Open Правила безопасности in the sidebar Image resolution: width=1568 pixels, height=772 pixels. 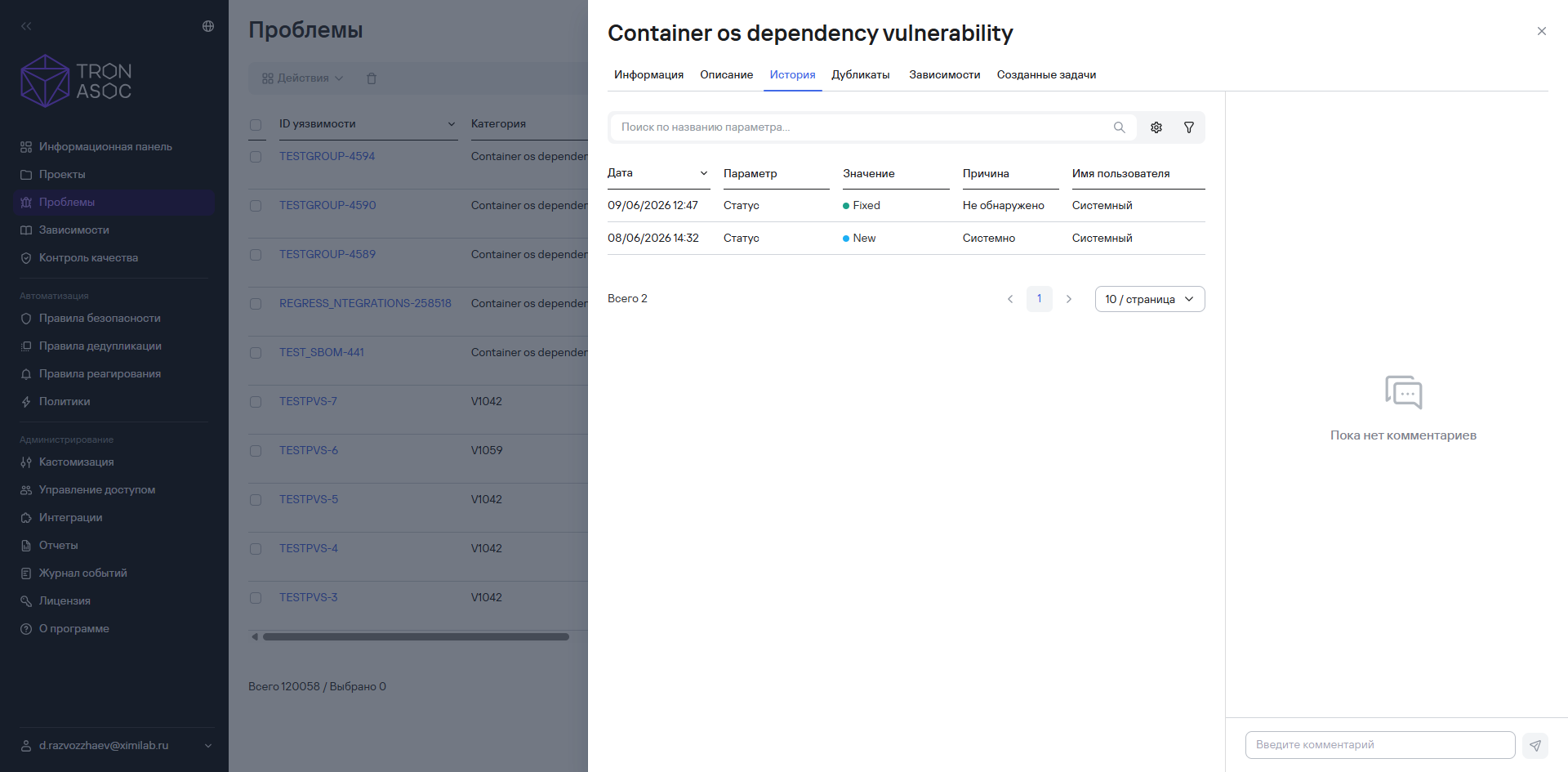coord(100,318)
